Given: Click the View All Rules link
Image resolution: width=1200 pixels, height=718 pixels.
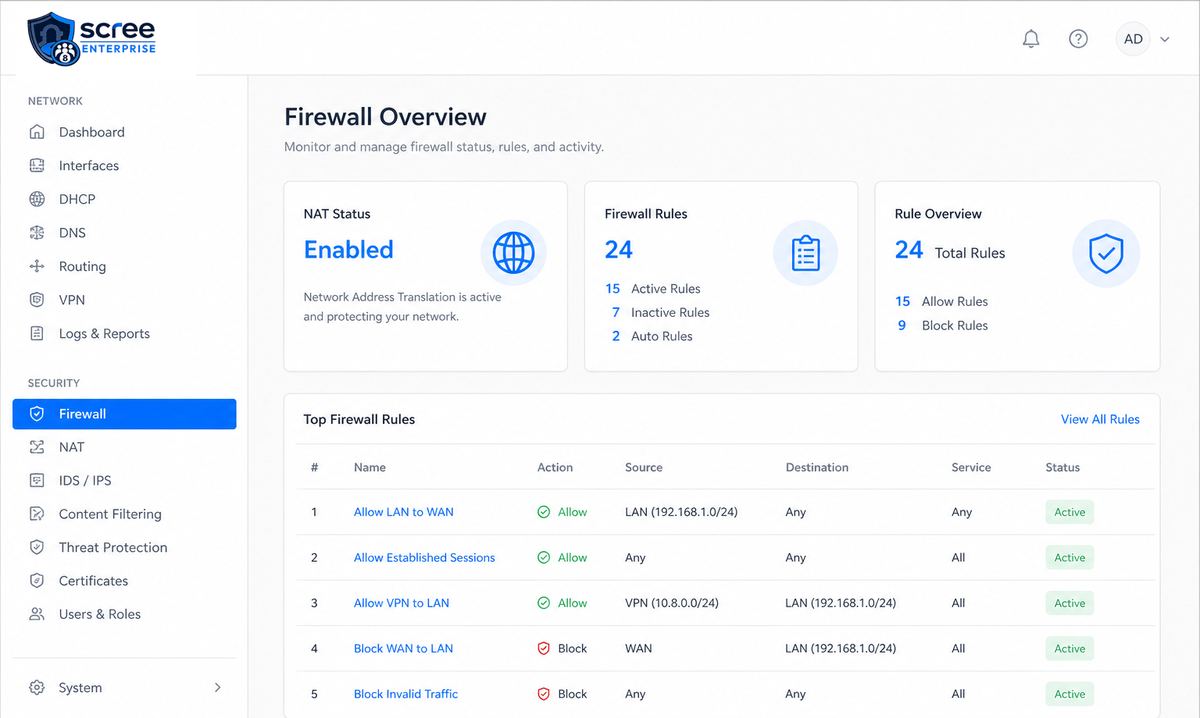Looking at the screenshot, I should pyautogui.click(x=1100, y=419).
